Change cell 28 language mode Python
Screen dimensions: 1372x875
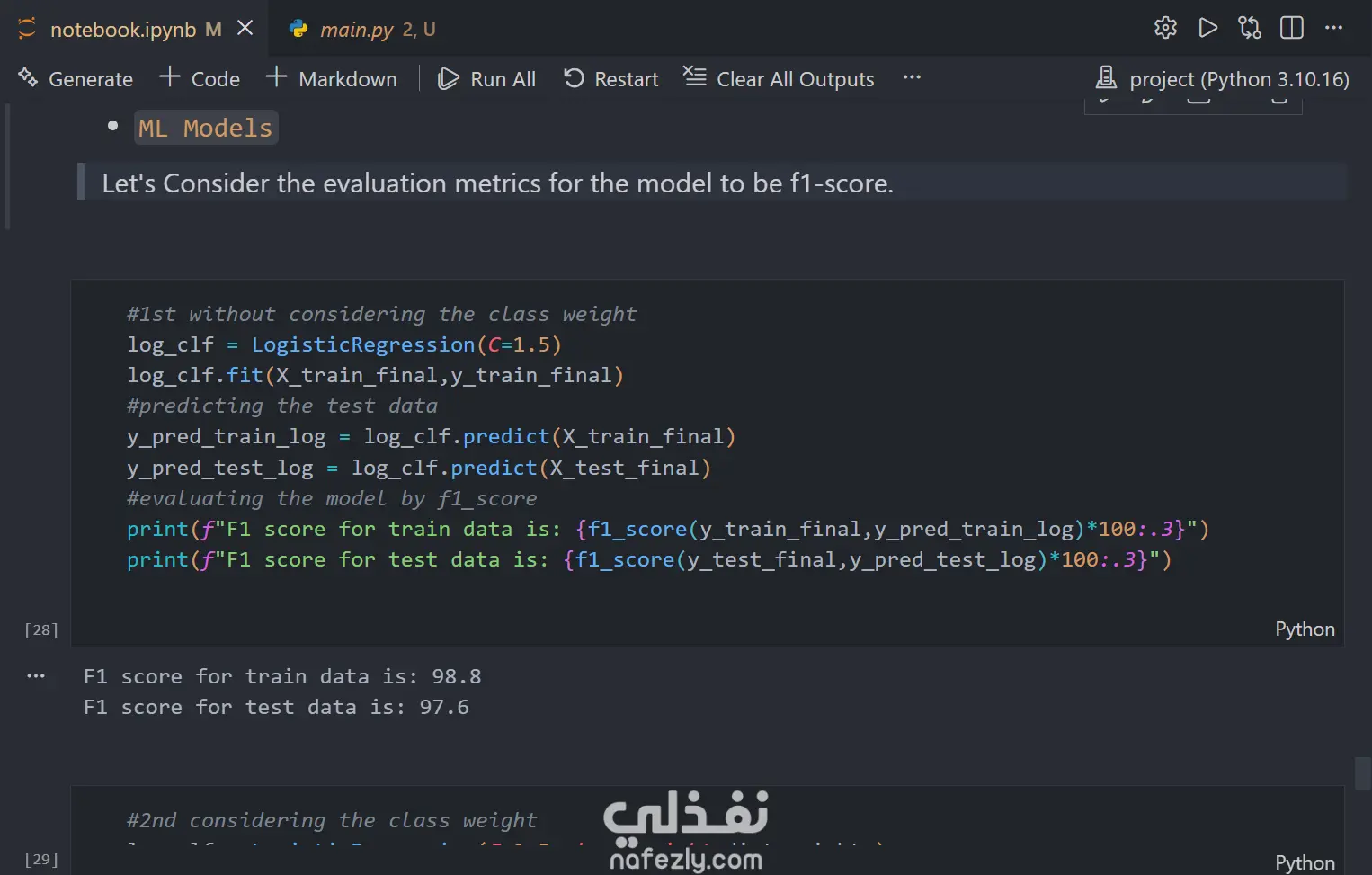[1304, 629]
